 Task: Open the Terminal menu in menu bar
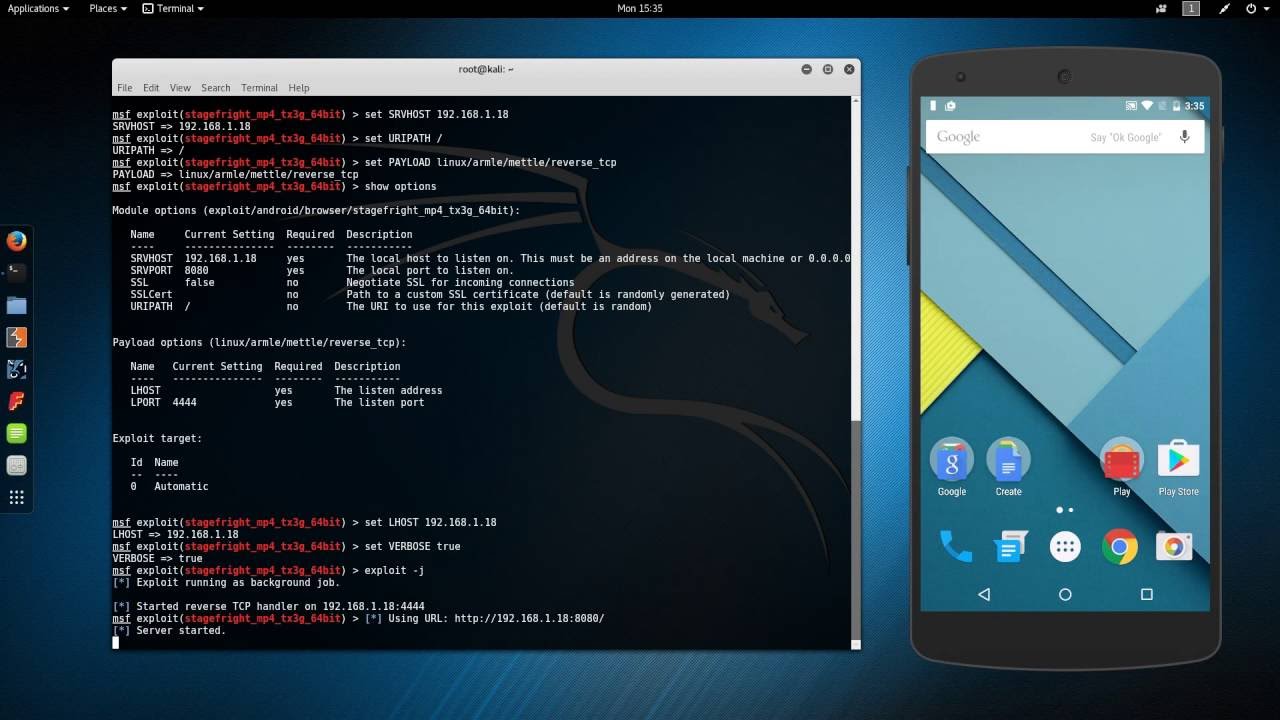click(259, 88)
